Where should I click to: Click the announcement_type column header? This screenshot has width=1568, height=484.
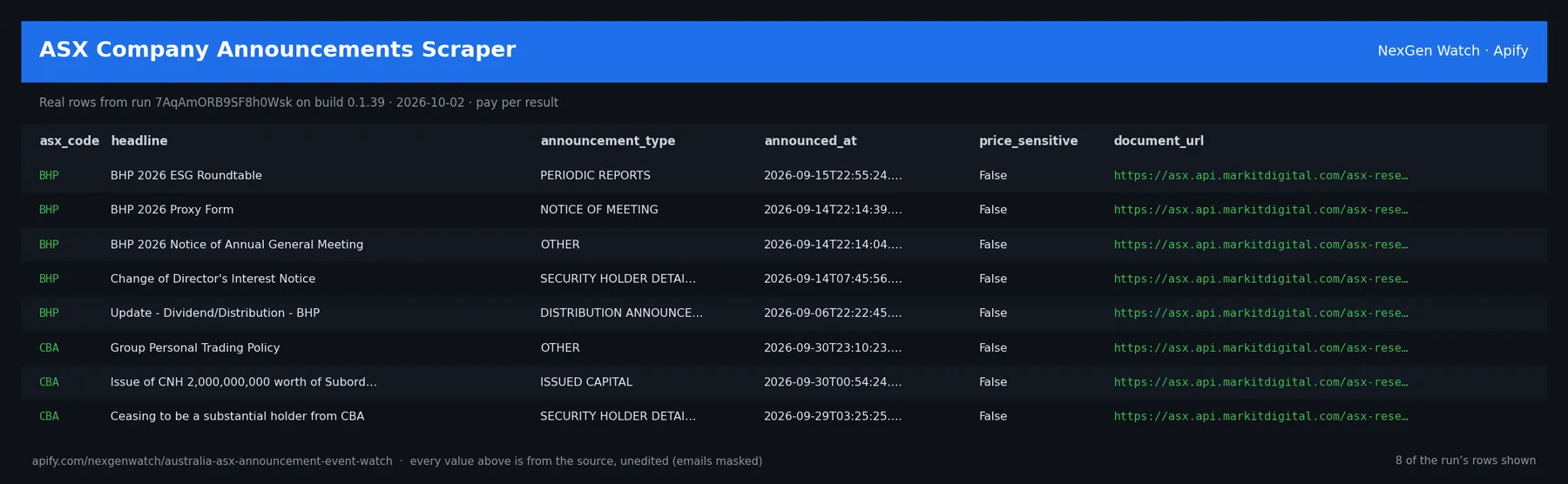click(608, 141)
